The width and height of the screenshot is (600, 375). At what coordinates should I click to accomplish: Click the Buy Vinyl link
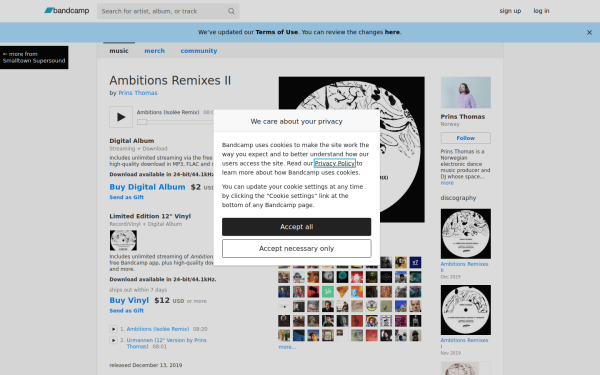click(129, 300)
